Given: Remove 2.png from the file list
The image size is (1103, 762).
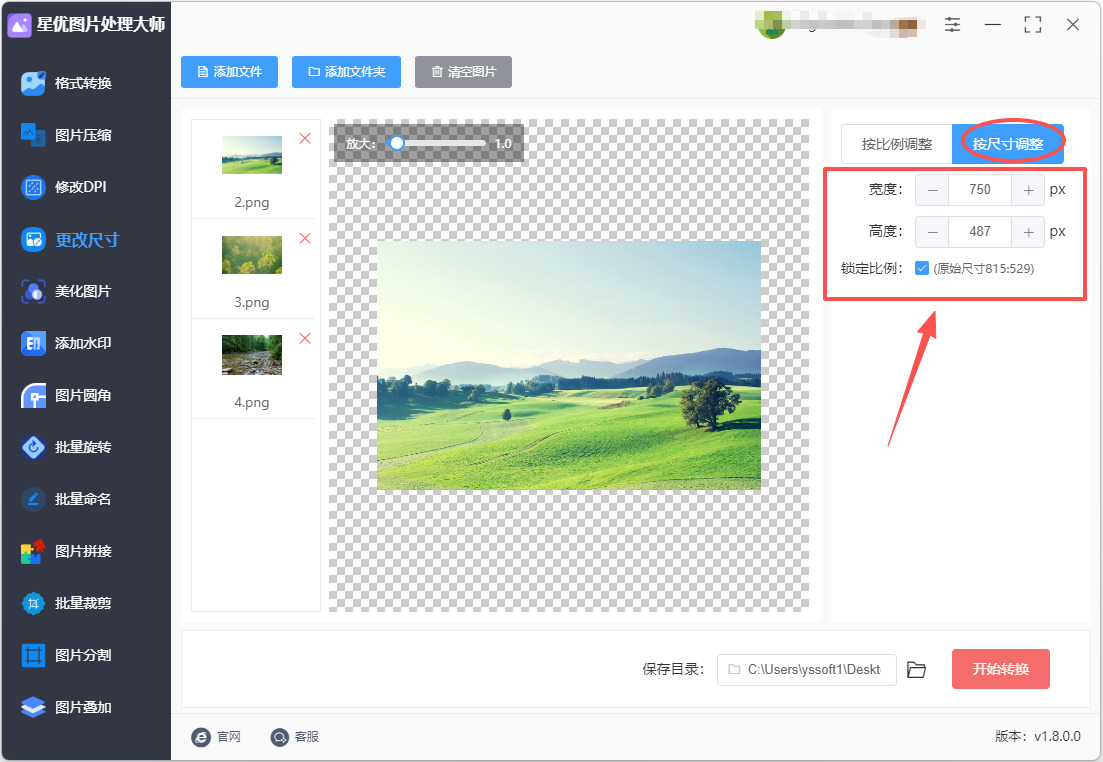Looking at the screenshot, I should point(305,138).
